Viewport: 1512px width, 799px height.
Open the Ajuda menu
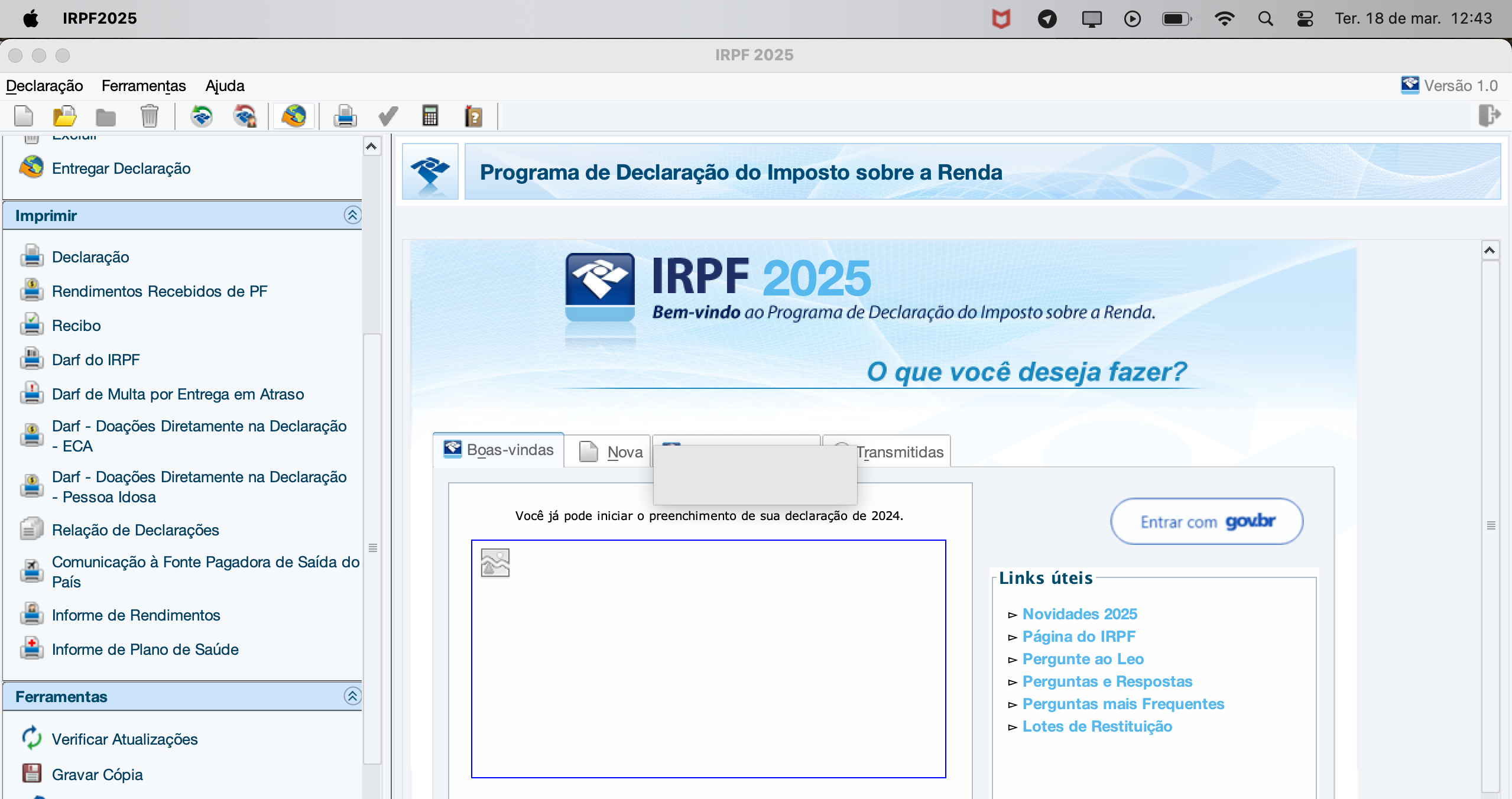225,86
